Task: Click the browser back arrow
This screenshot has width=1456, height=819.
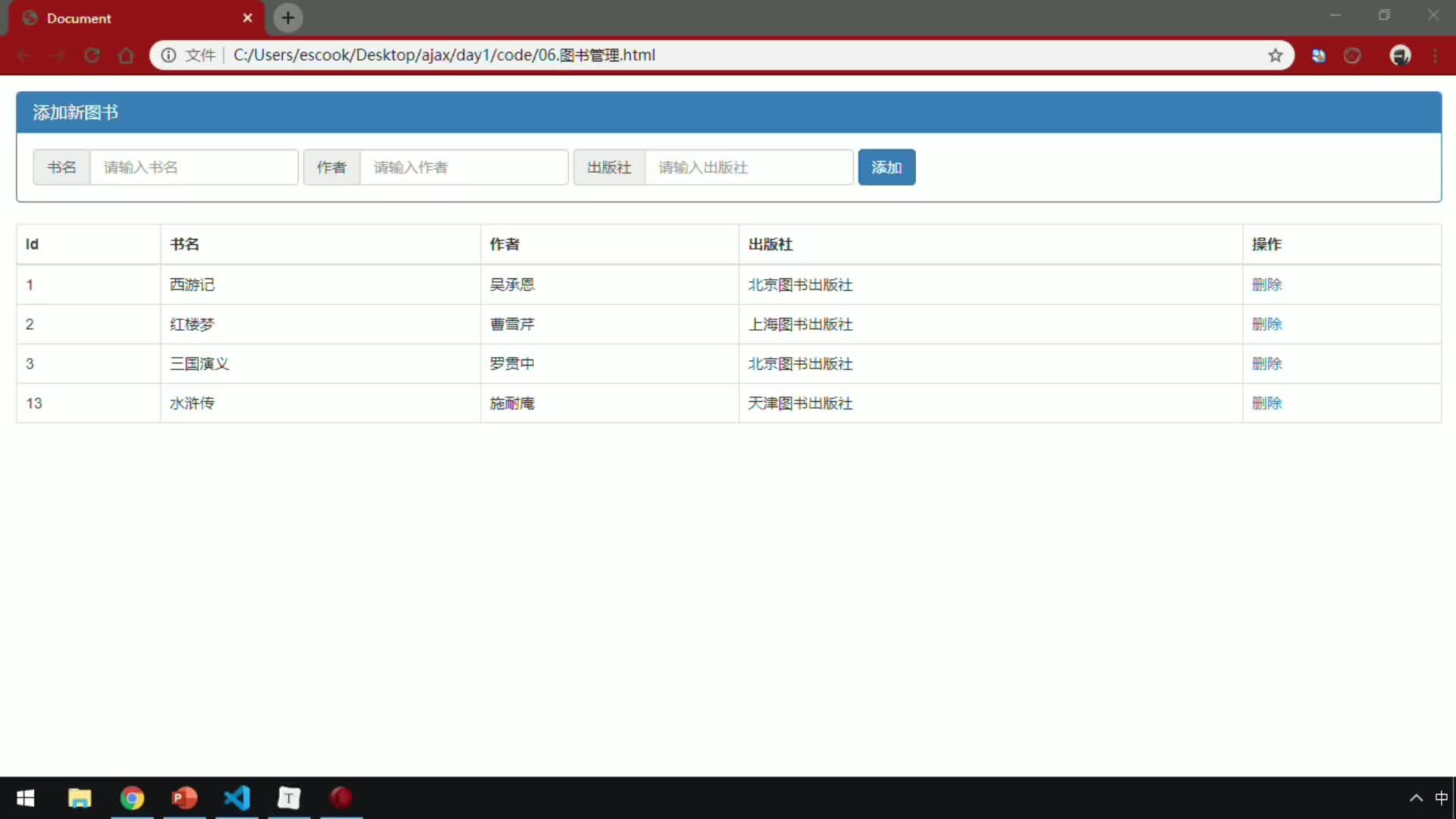Action: pyautogui.click(x=24, y=55)
